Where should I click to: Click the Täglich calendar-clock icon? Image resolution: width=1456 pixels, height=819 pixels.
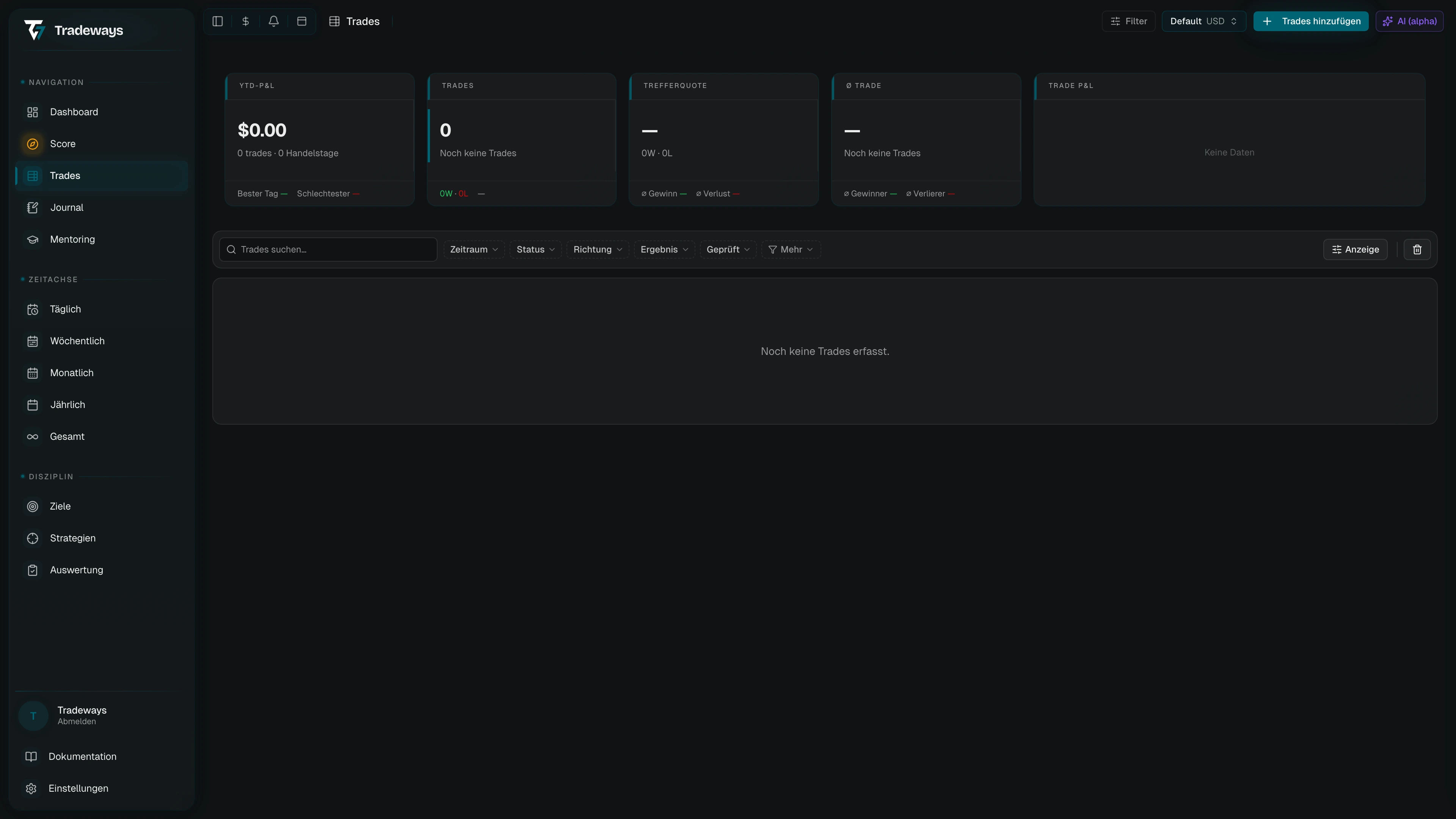(33, 309)
